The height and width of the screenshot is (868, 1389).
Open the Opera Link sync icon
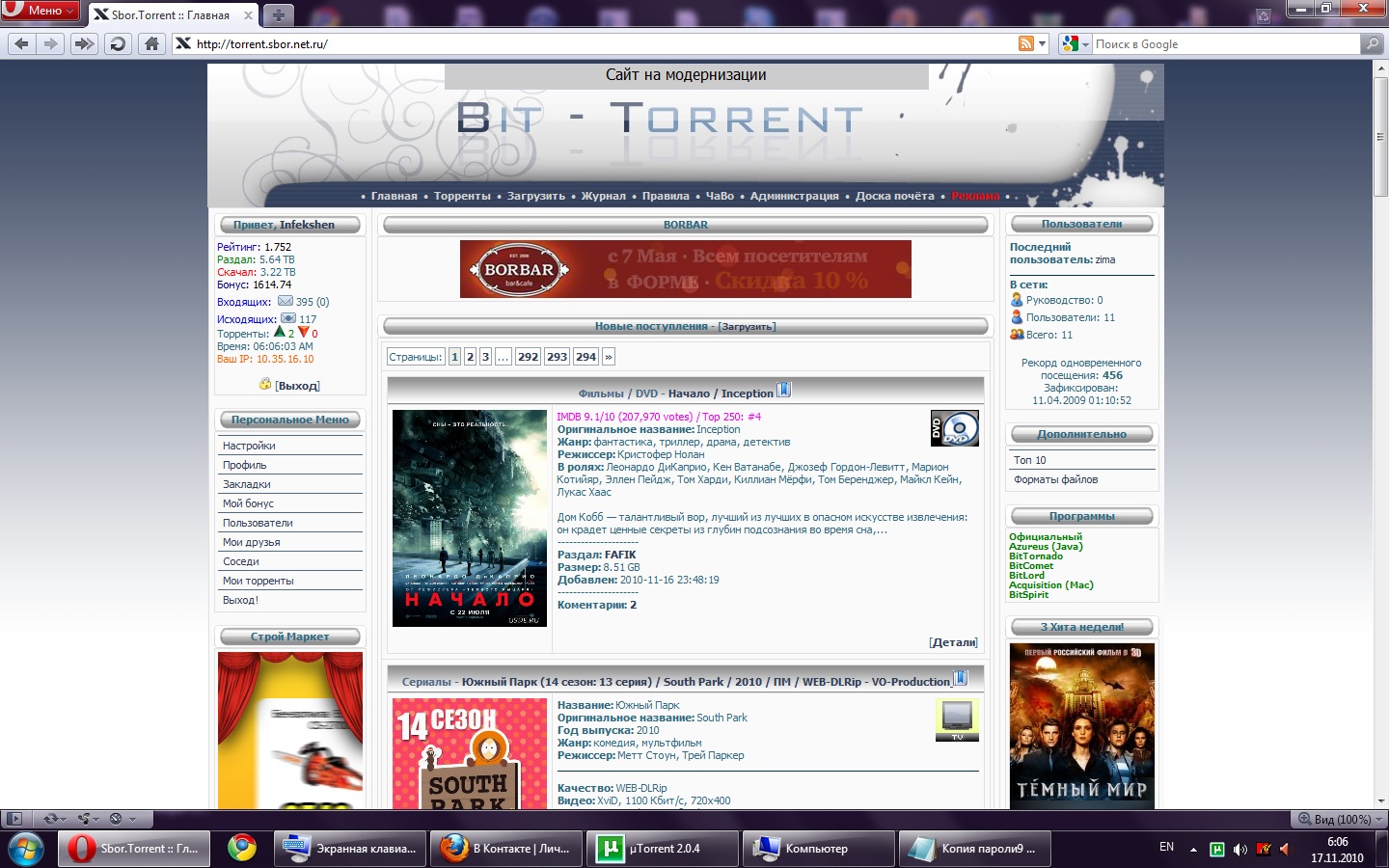coord(50,819)
